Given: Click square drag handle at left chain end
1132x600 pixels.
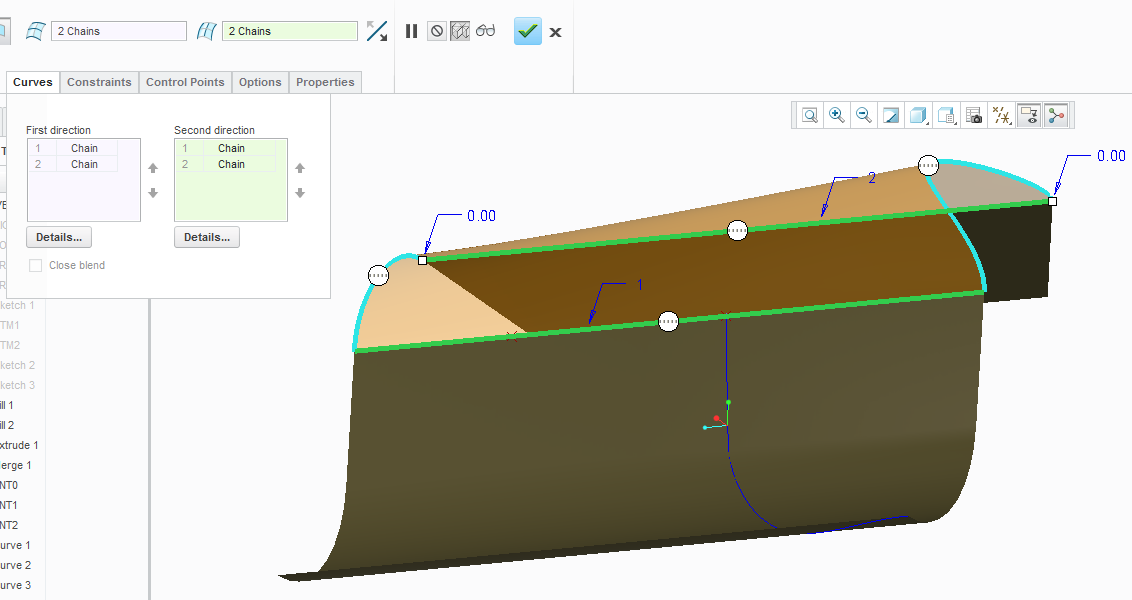Looking at the screenshot, I should [423, 260].
